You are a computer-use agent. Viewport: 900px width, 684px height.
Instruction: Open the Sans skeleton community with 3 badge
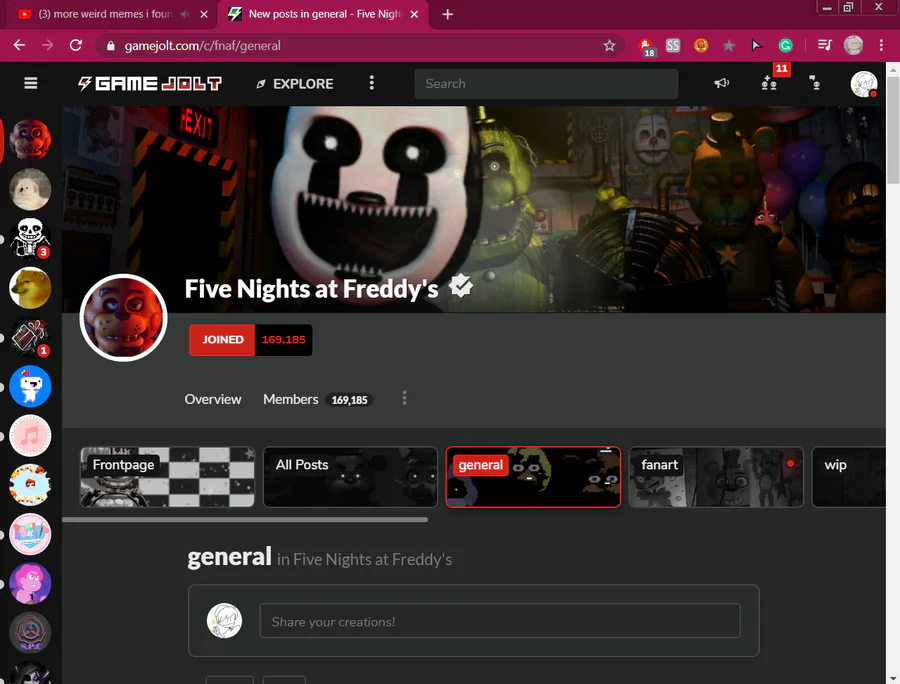(30, 239)
